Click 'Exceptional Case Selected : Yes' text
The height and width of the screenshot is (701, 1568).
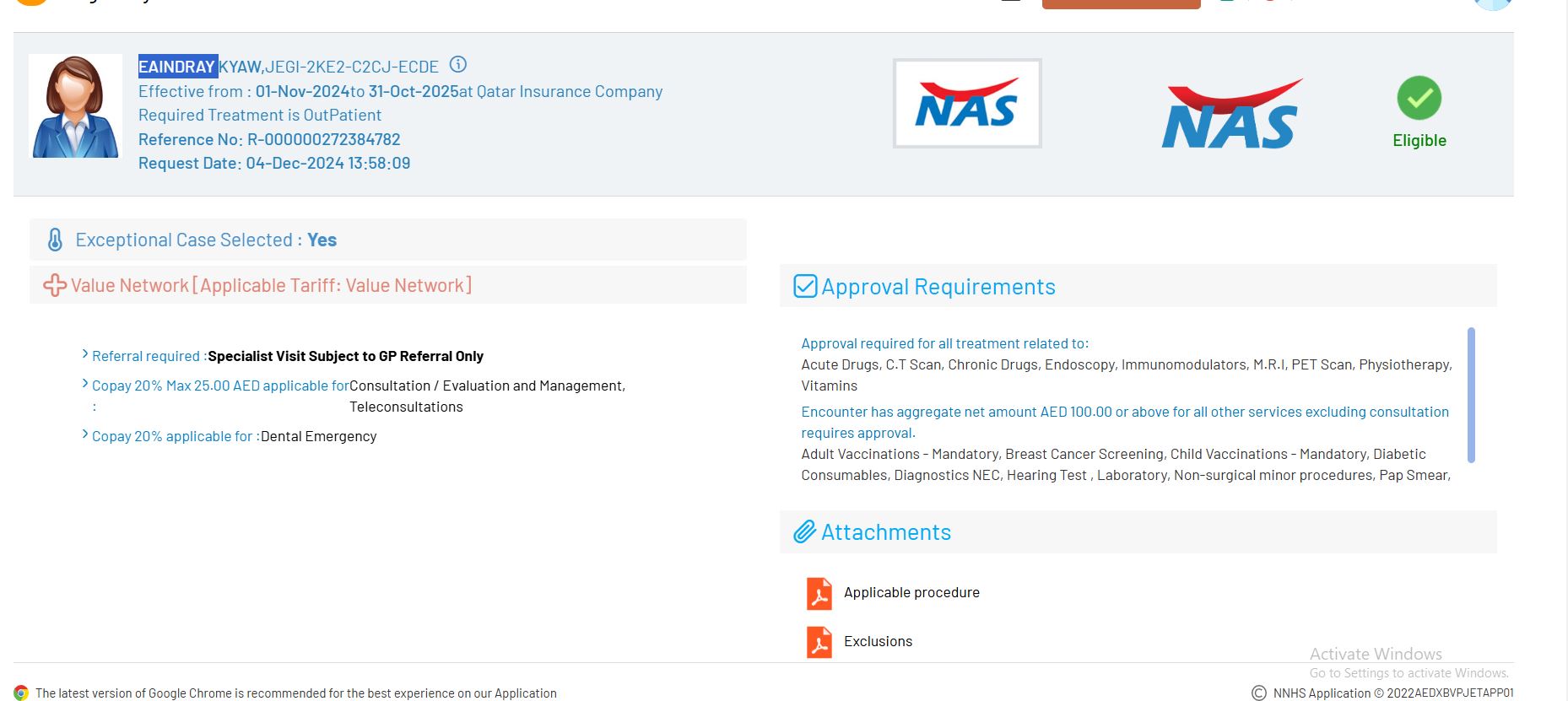point(206,240)
